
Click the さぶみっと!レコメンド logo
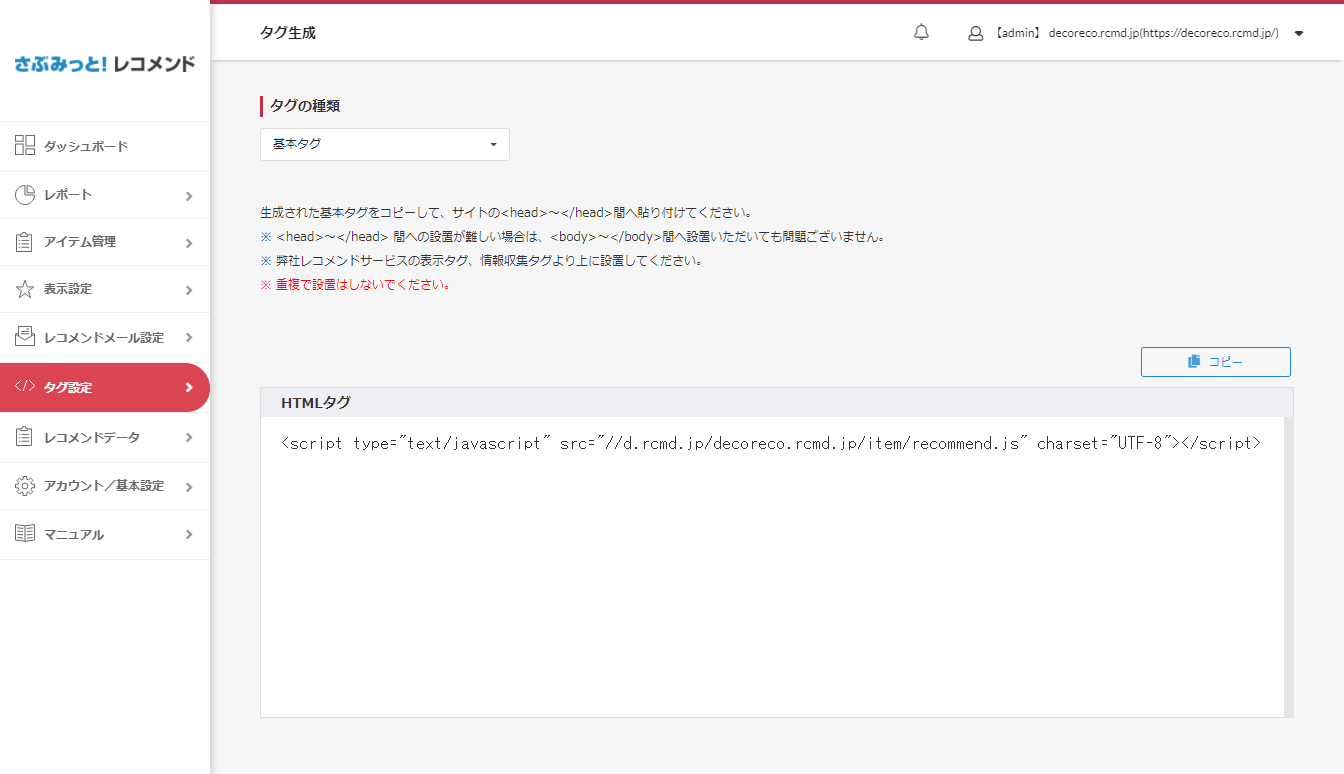(105, 64)
